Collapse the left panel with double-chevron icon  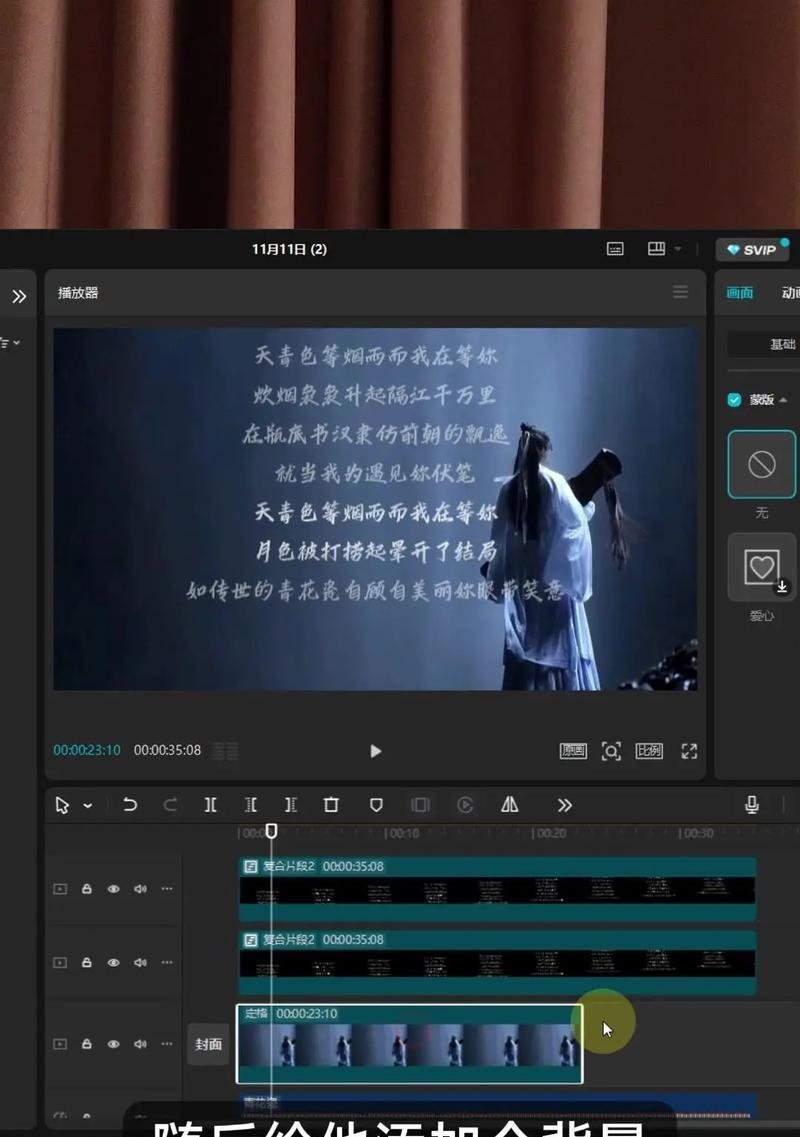point(19,296)
